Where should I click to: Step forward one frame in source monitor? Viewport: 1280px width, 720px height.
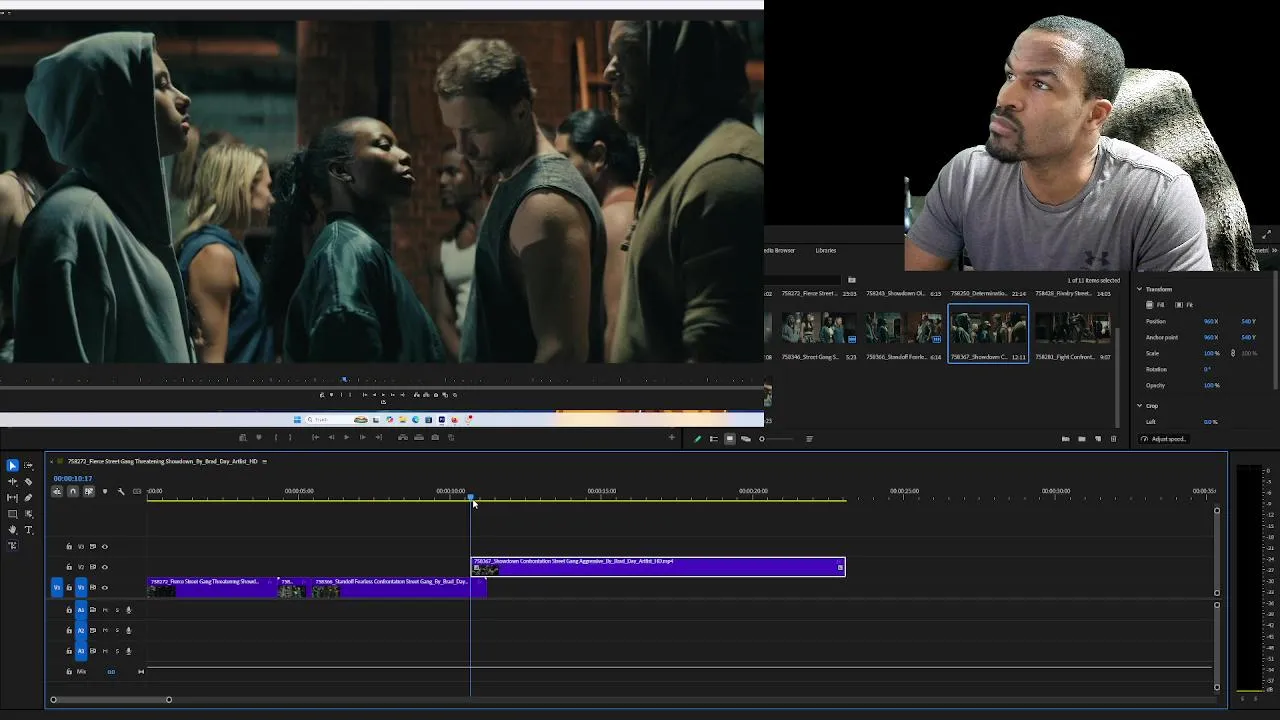[x=362, y=437]
